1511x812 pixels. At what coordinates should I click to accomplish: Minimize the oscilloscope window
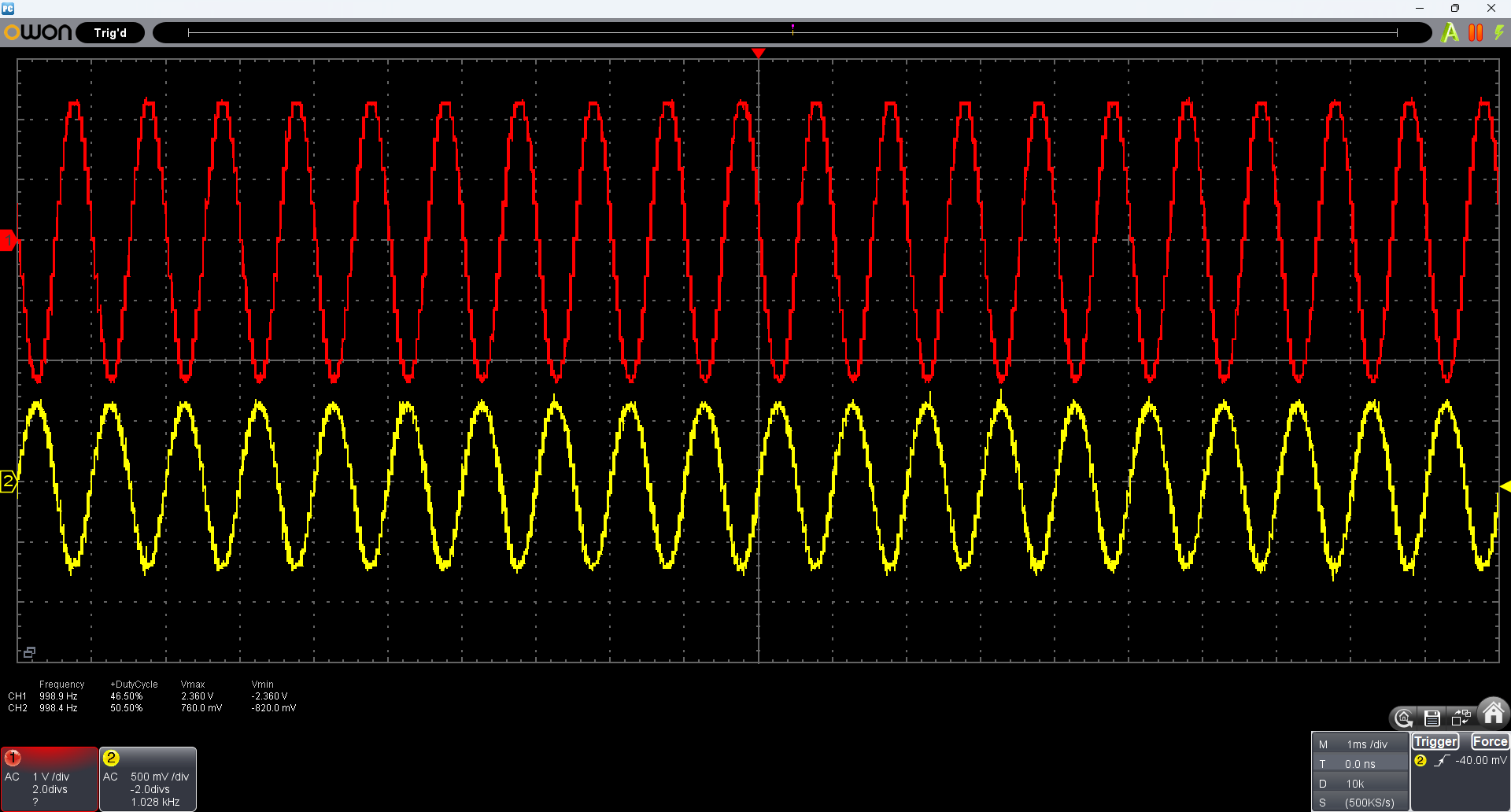pos(1420,8)
